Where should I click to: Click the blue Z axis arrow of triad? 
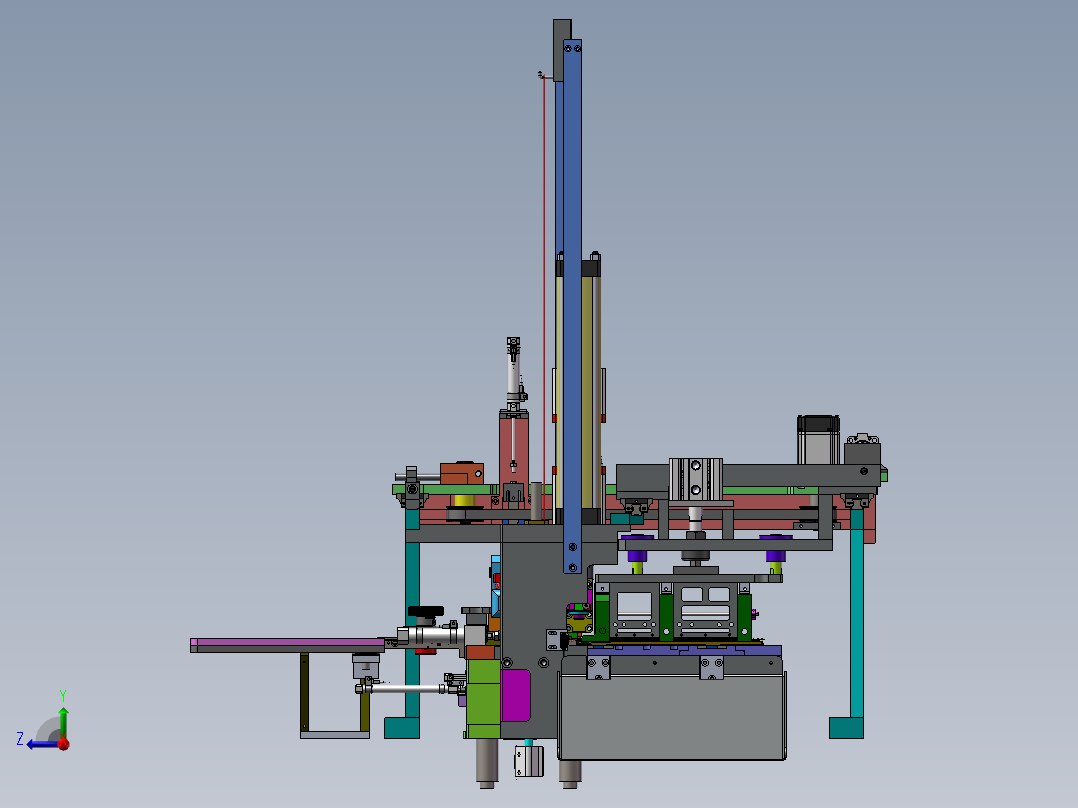[x=40, y=744]
